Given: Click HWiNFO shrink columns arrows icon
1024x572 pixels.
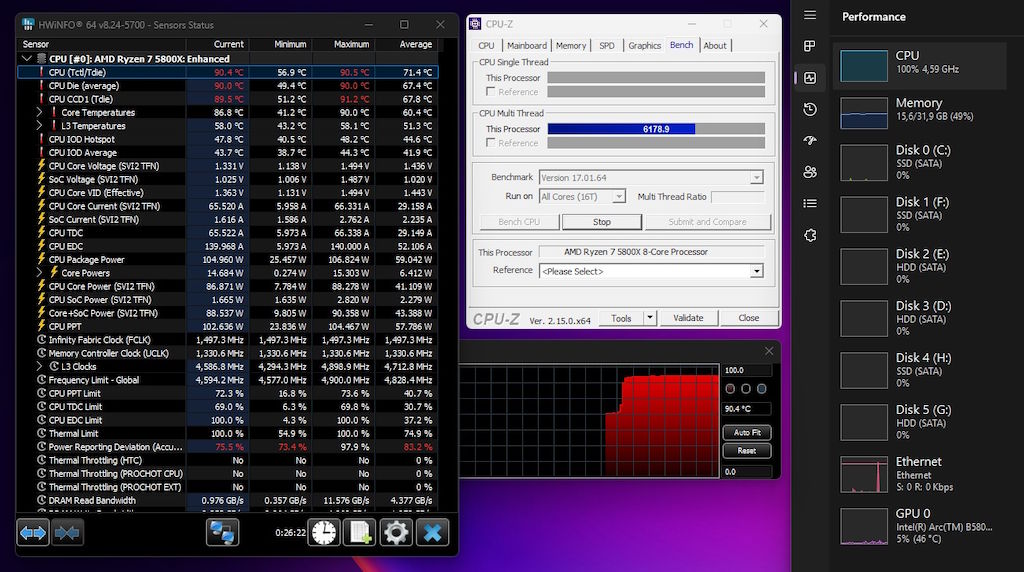Looking at the screenshot, I should (x=67, y=533).
